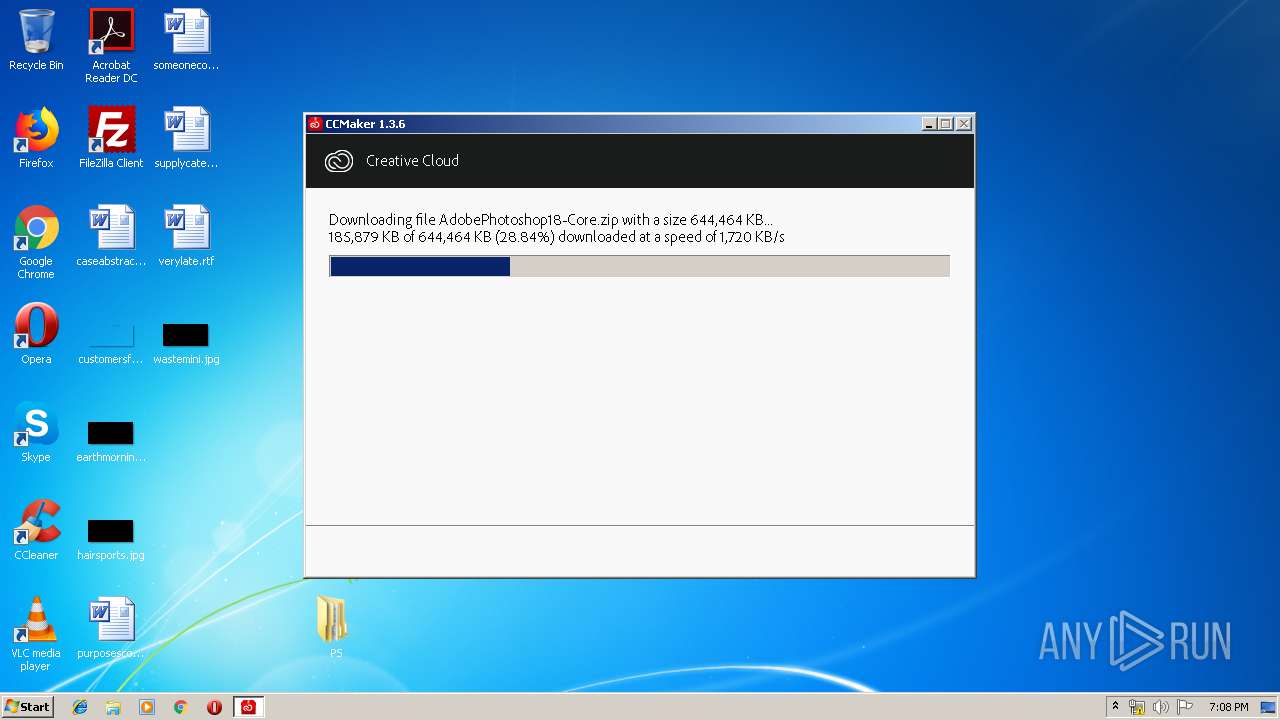Viewport: 1280px width, 720px height.
Task: Click the Downloading file AdobePhotoshop18-Core.zip text
Action: pos(550,220)
